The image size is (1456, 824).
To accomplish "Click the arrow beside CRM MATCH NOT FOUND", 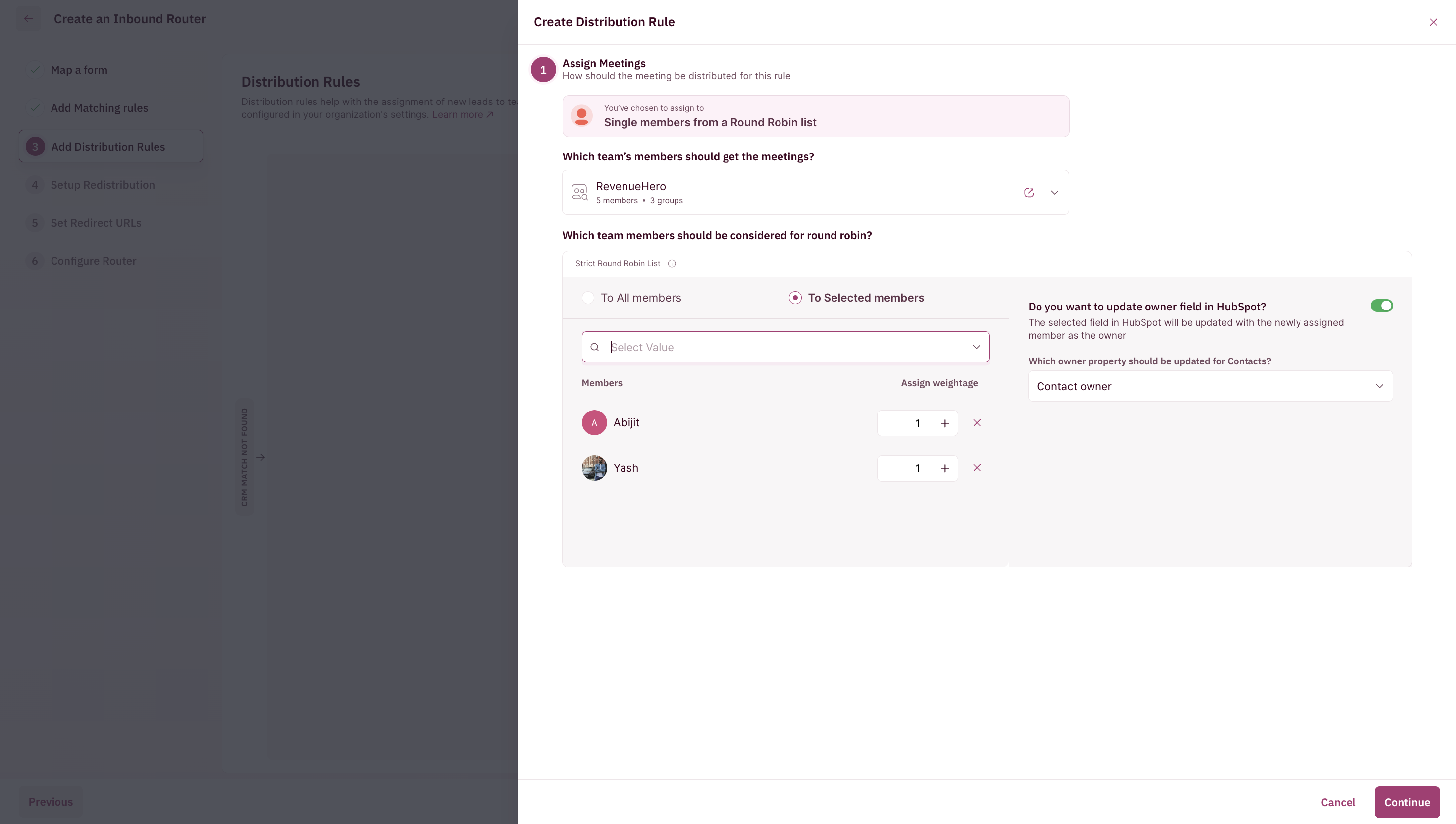I will 260,457.
